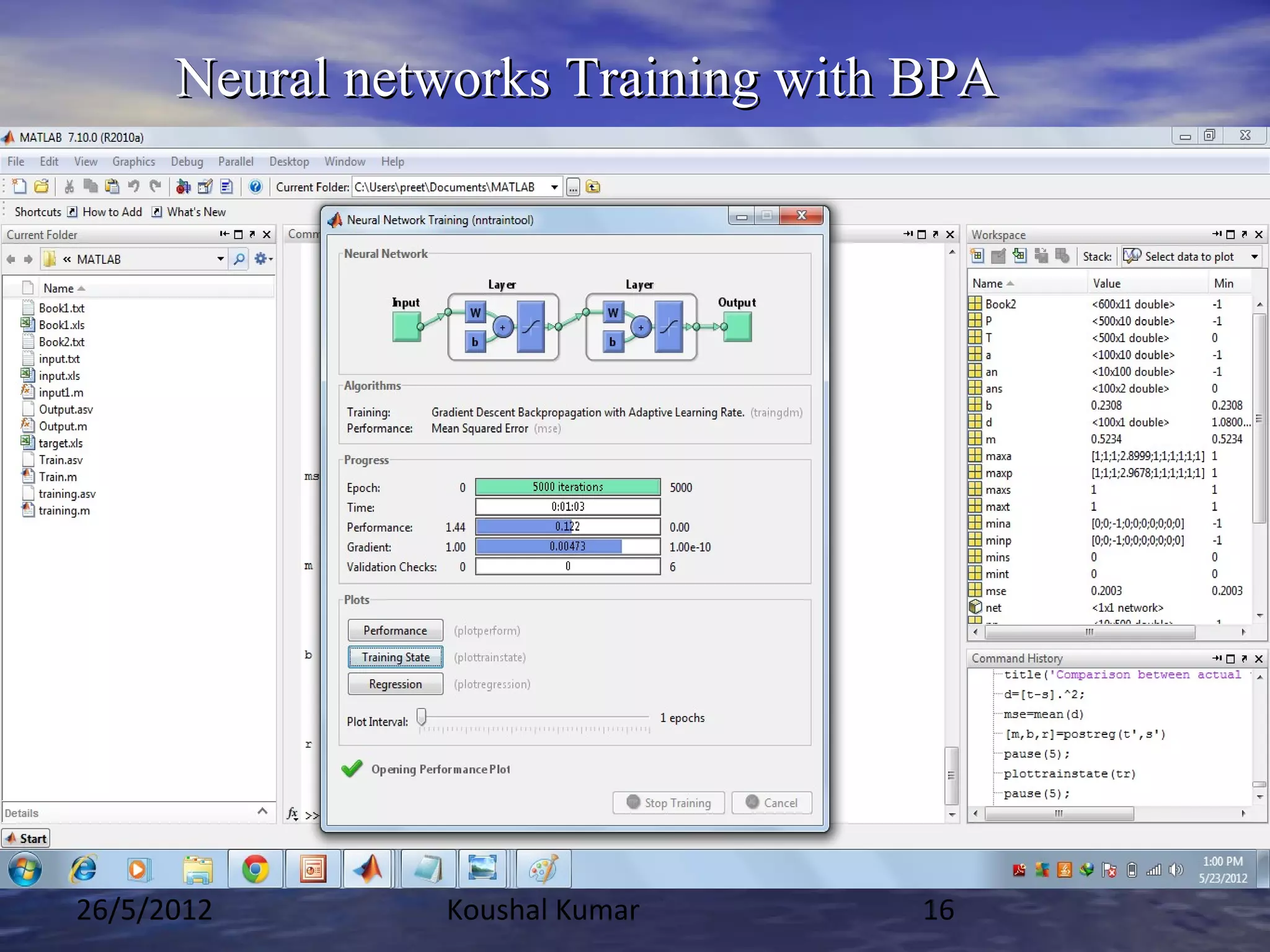Go up one folder level icon
The width and height of the screenshot is (1270, 952).
[x=593, y=187]
